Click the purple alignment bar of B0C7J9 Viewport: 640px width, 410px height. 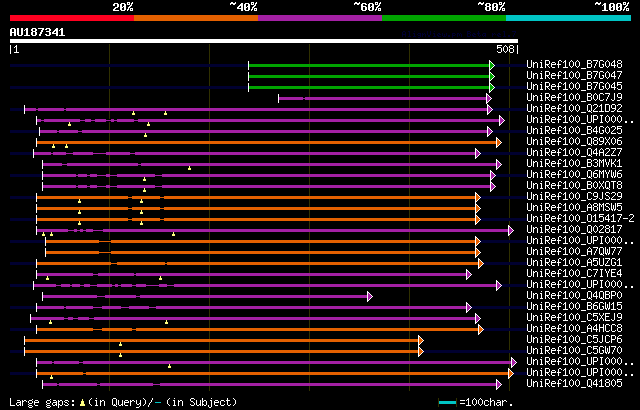pyautogui.click(x=382, y=98)
